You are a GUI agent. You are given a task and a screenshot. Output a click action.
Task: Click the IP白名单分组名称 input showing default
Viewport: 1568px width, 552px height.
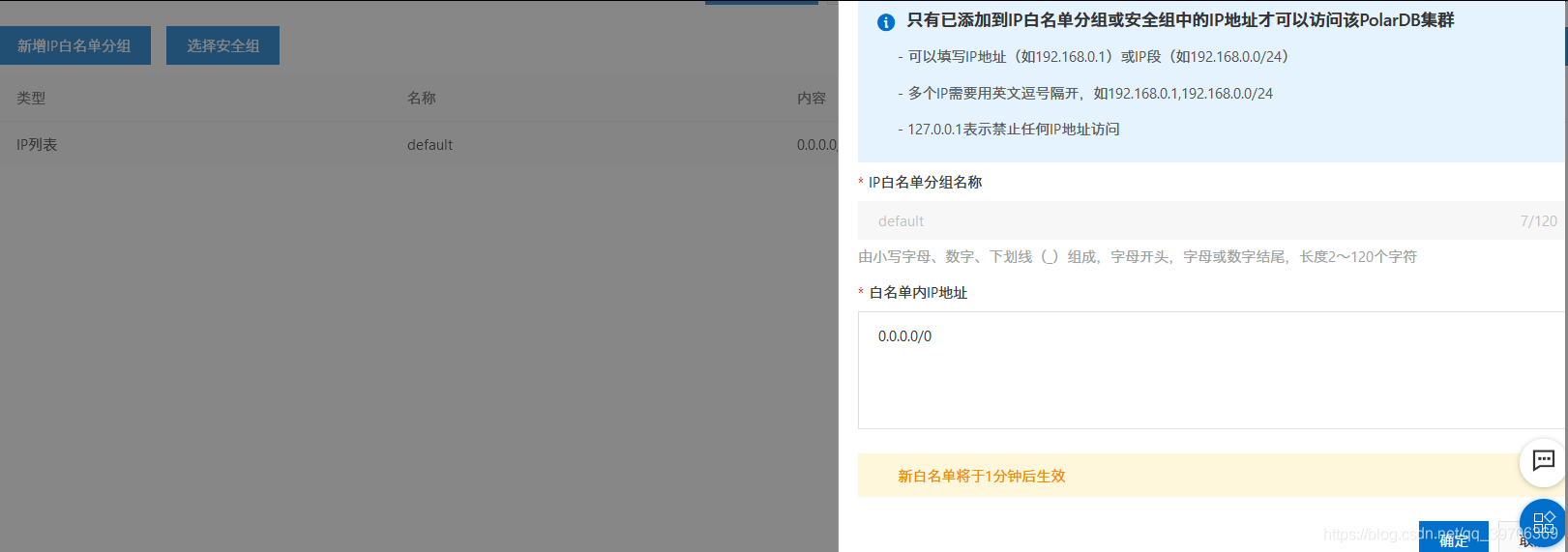(x=1209, y=220)
